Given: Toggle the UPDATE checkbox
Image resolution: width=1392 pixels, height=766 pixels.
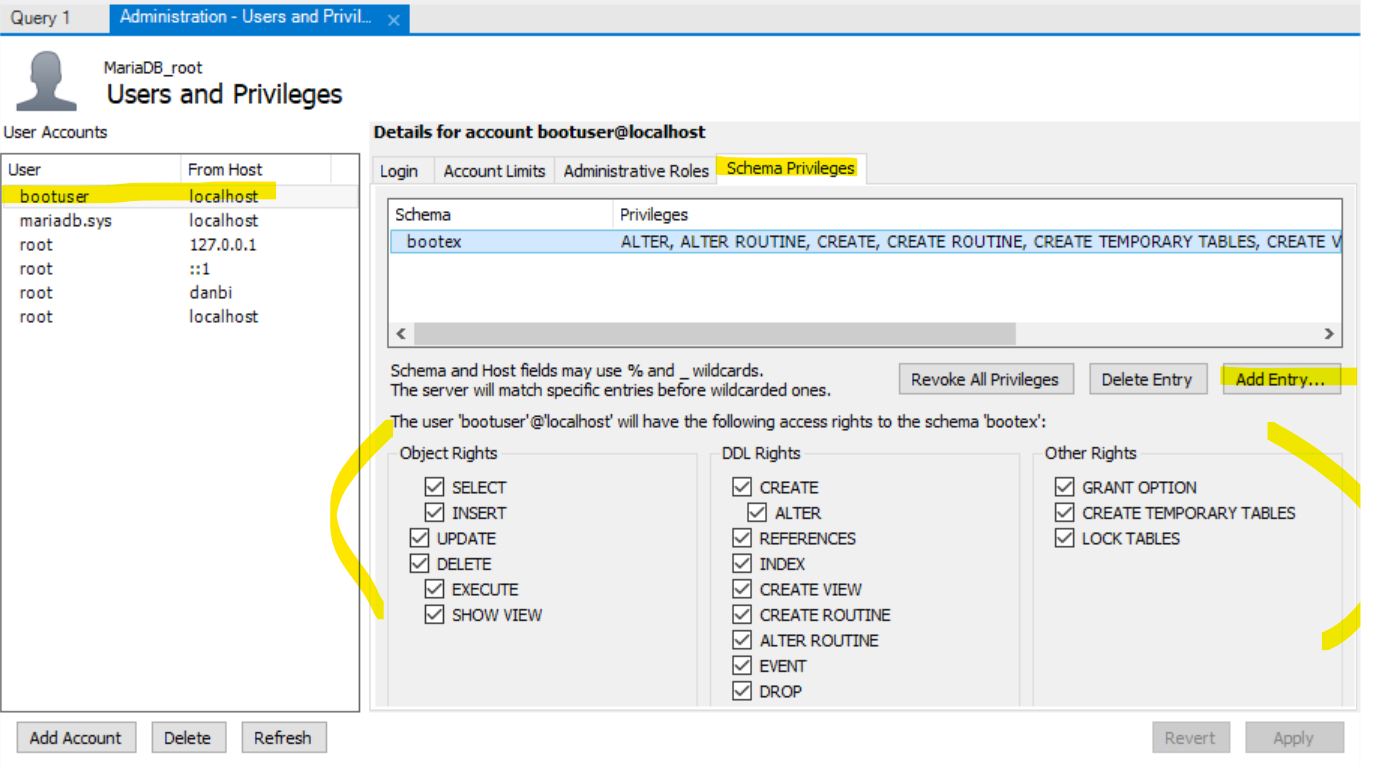Looking at the screenshot, I should click(x=419, y=538).
